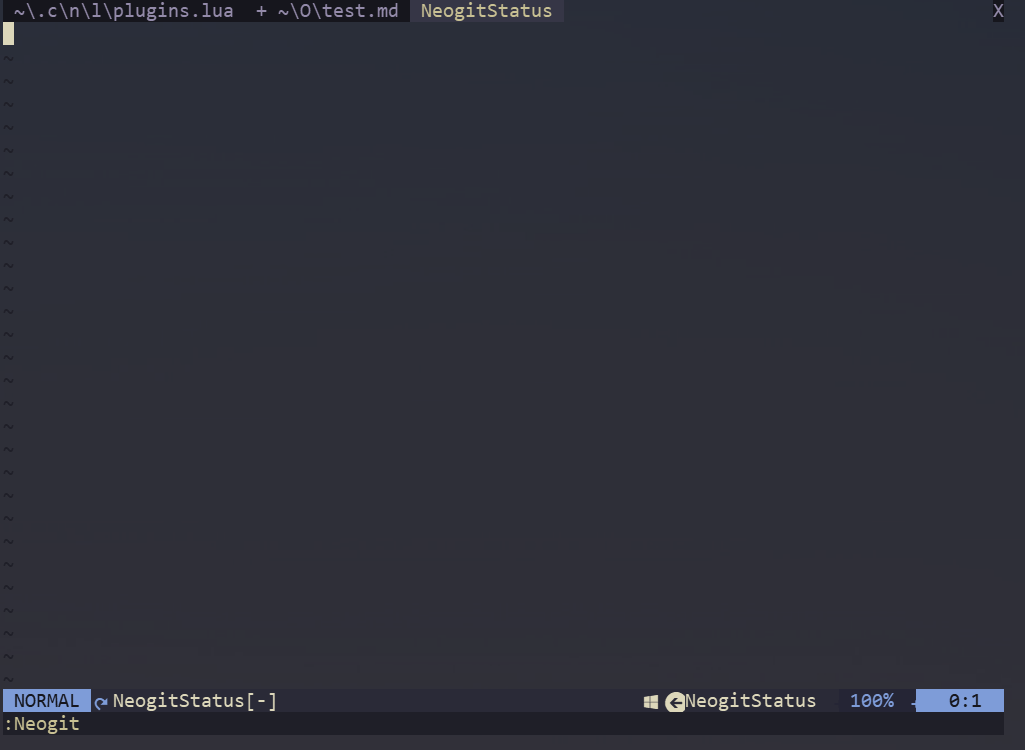Click the NeogitStatus buffer name in the statusline

180,700
